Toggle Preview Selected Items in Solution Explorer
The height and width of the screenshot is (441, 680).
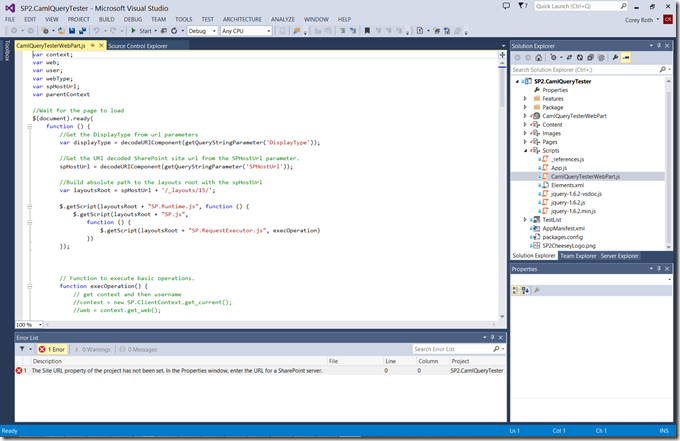[x=626, y=58]
